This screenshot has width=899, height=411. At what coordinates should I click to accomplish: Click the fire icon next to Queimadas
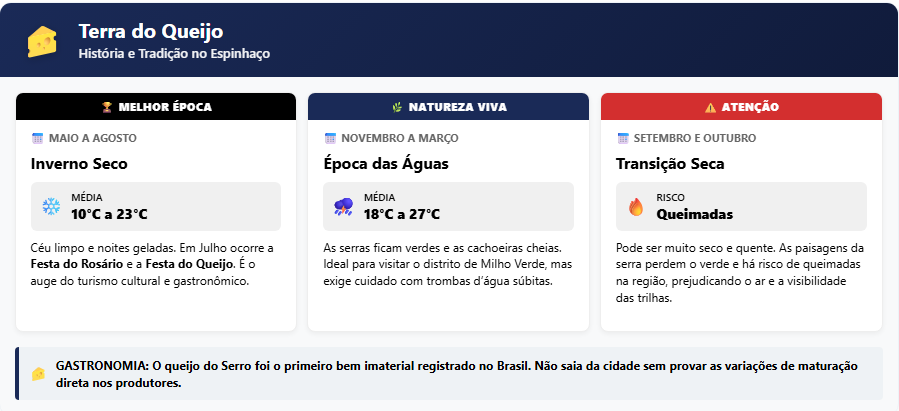(x=636, y=207)
